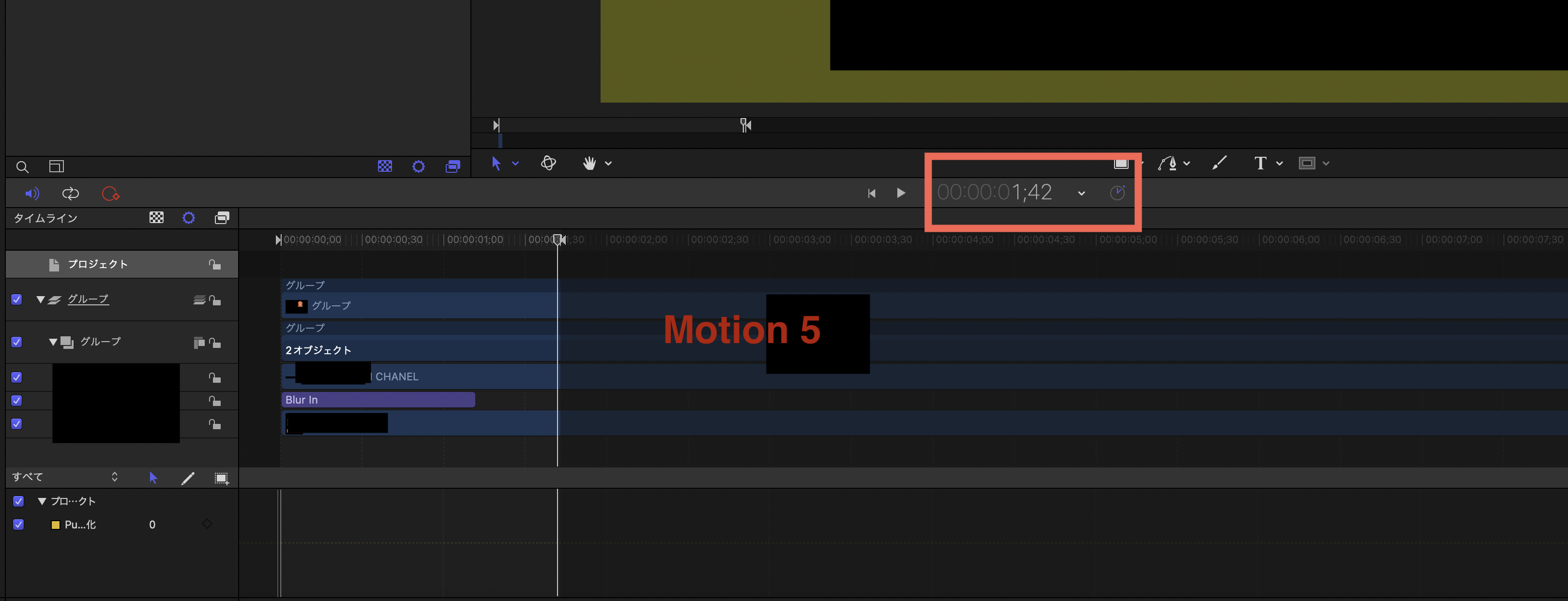The image size is (1568, 601).
Task: Select the Text tool
Action: click(x=1260, y=163)
